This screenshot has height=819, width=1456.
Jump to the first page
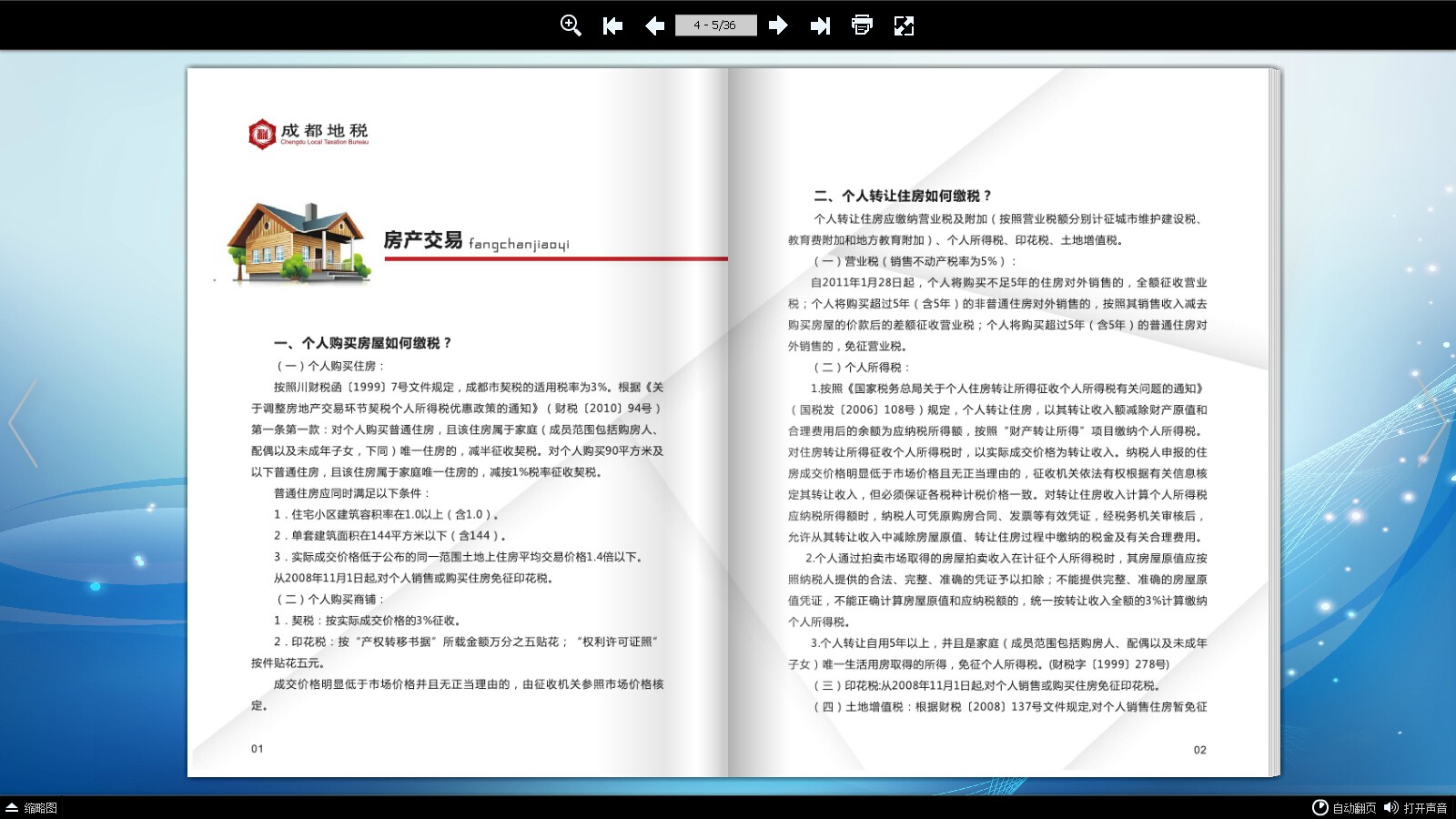tap(612, 25)
